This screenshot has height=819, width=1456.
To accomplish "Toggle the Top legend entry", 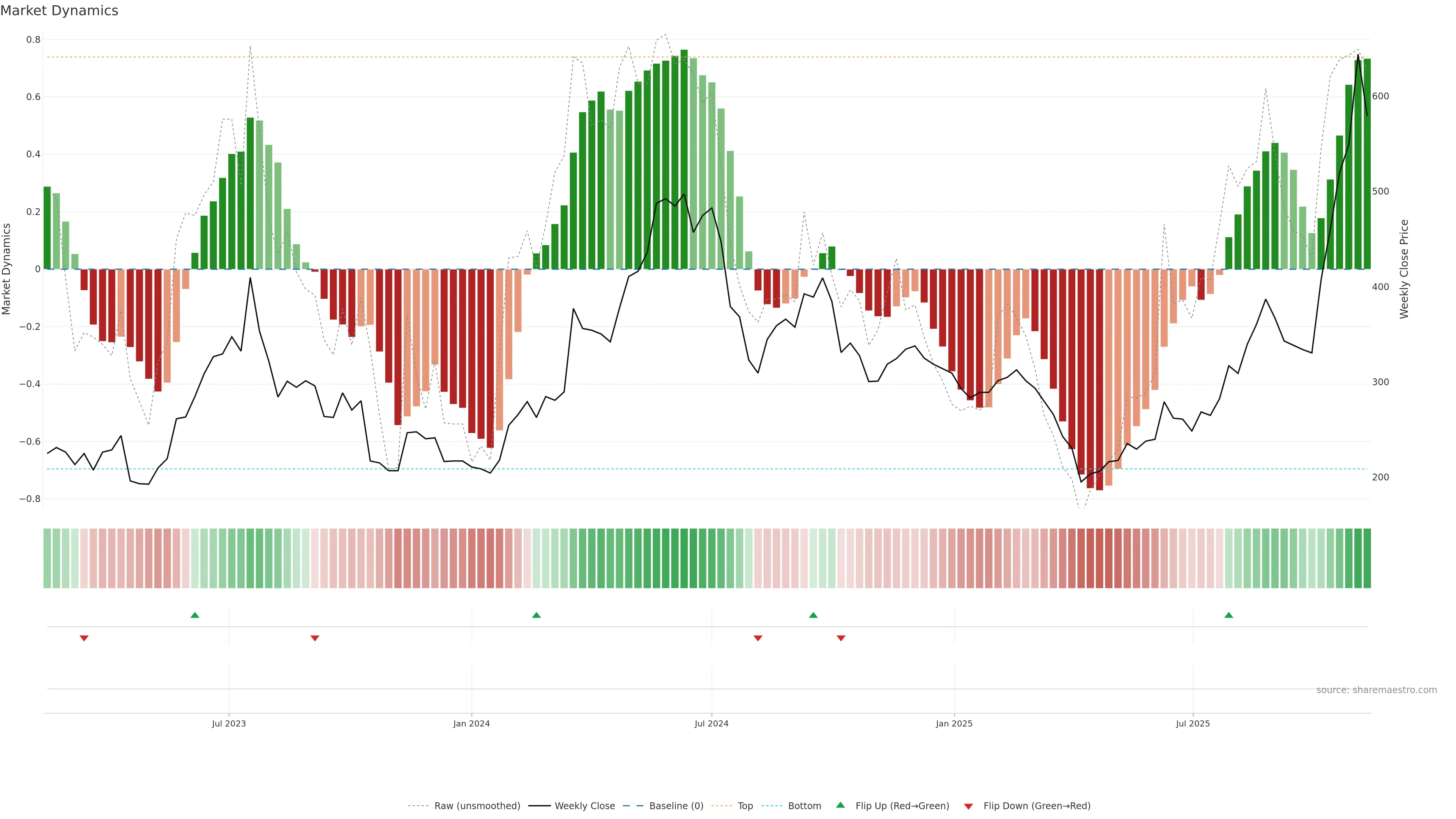I will pyautogui.click(x=745, y=806).
